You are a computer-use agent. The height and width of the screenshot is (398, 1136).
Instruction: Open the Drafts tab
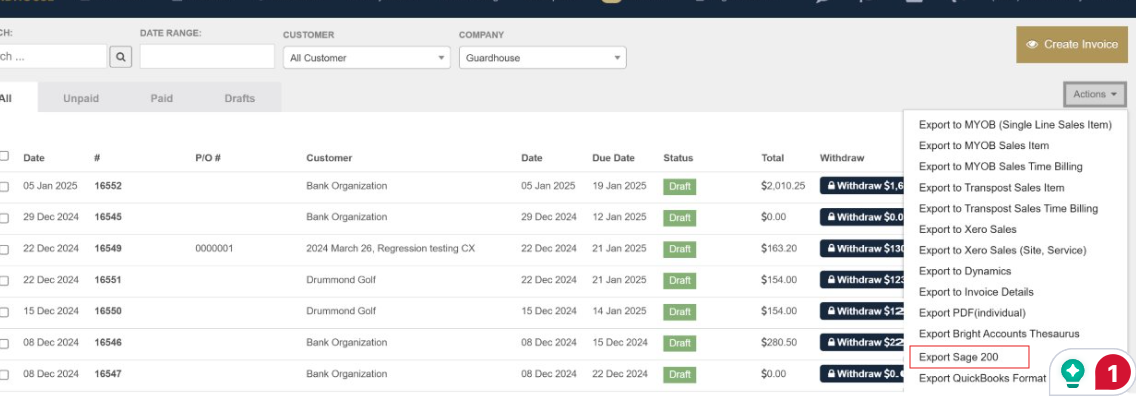point(240,98)
